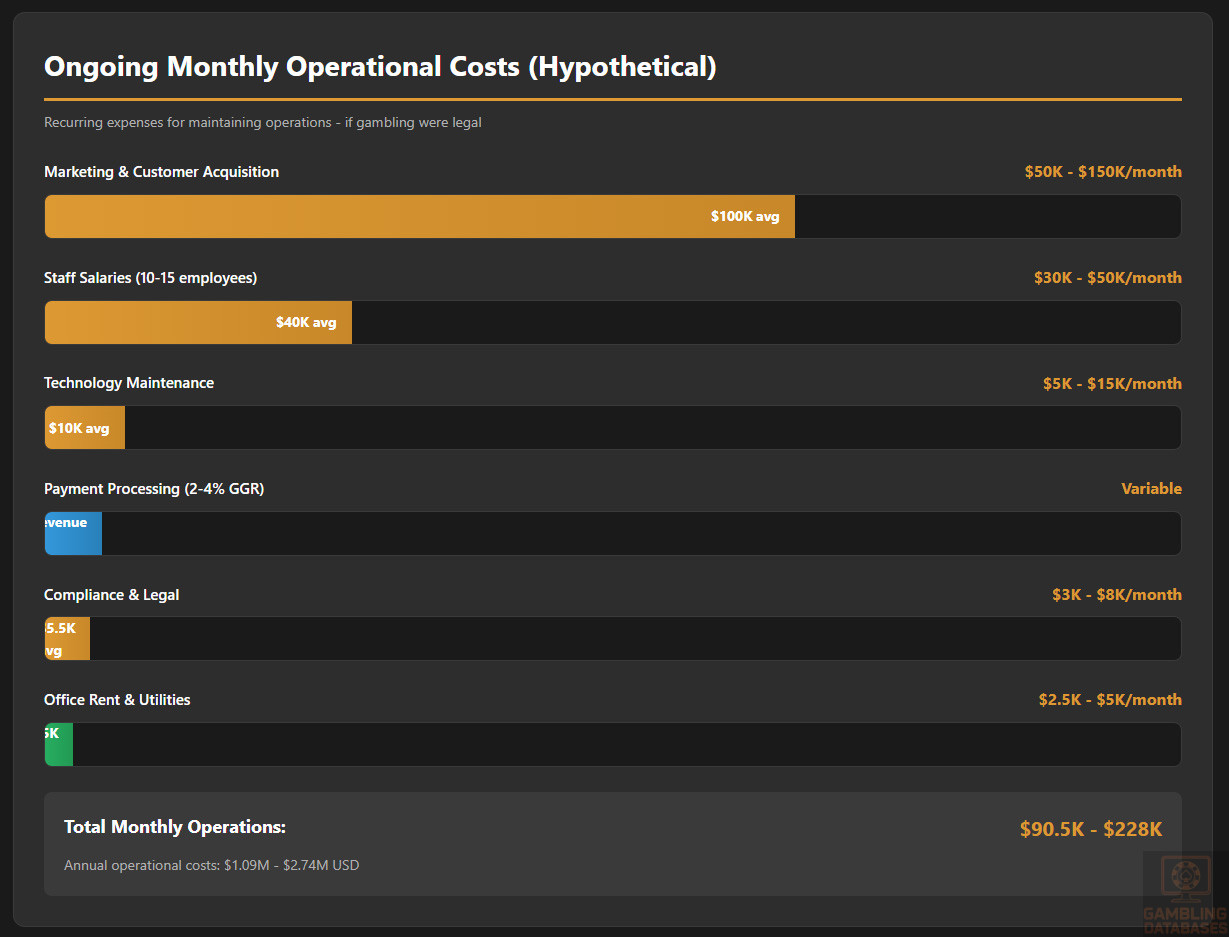Select the $40K avg staff salaries bar
Screen dimensions: 1229x937
pyautogui.click(x=198, y=322)
